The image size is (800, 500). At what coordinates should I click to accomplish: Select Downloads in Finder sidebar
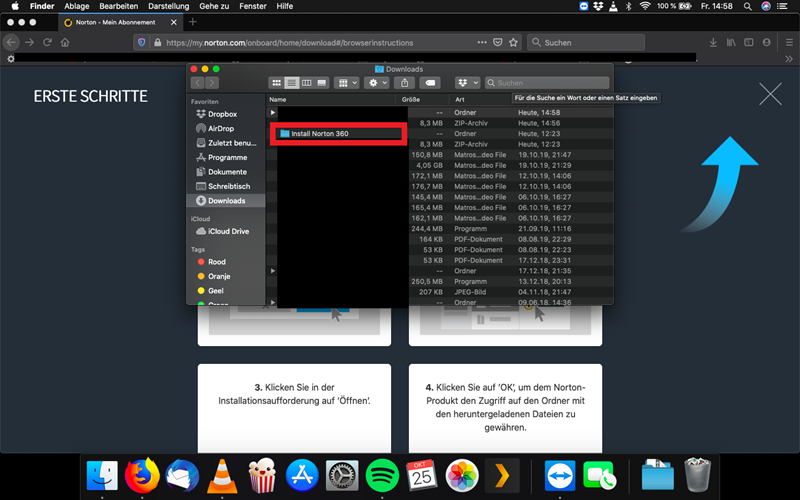pos(226,201)
